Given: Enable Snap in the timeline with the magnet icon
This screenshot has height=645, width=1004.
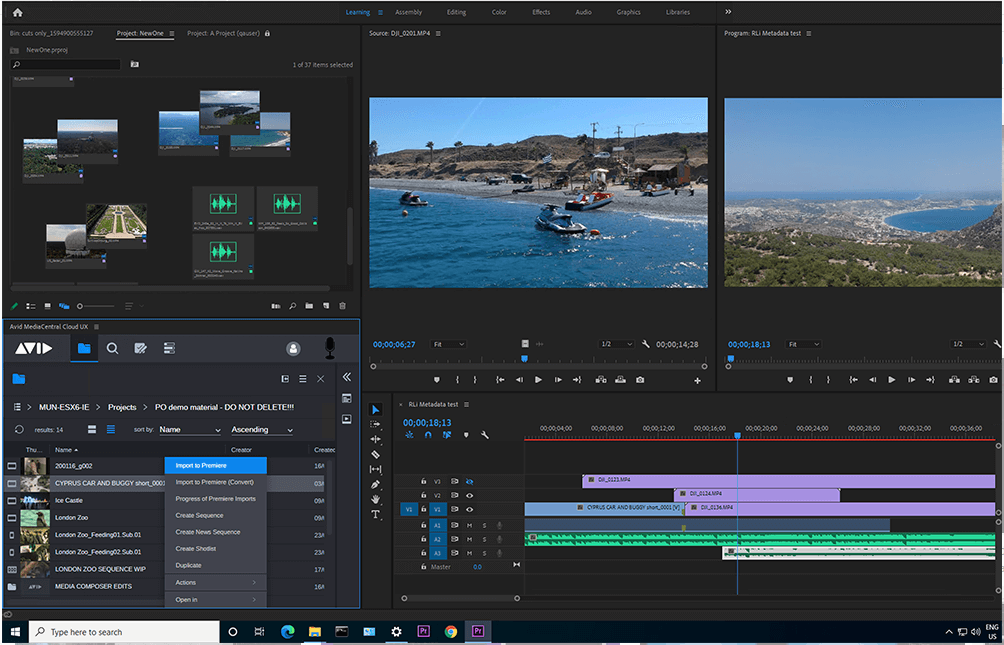Looking at the screenshot, I should tap(428, 435).
